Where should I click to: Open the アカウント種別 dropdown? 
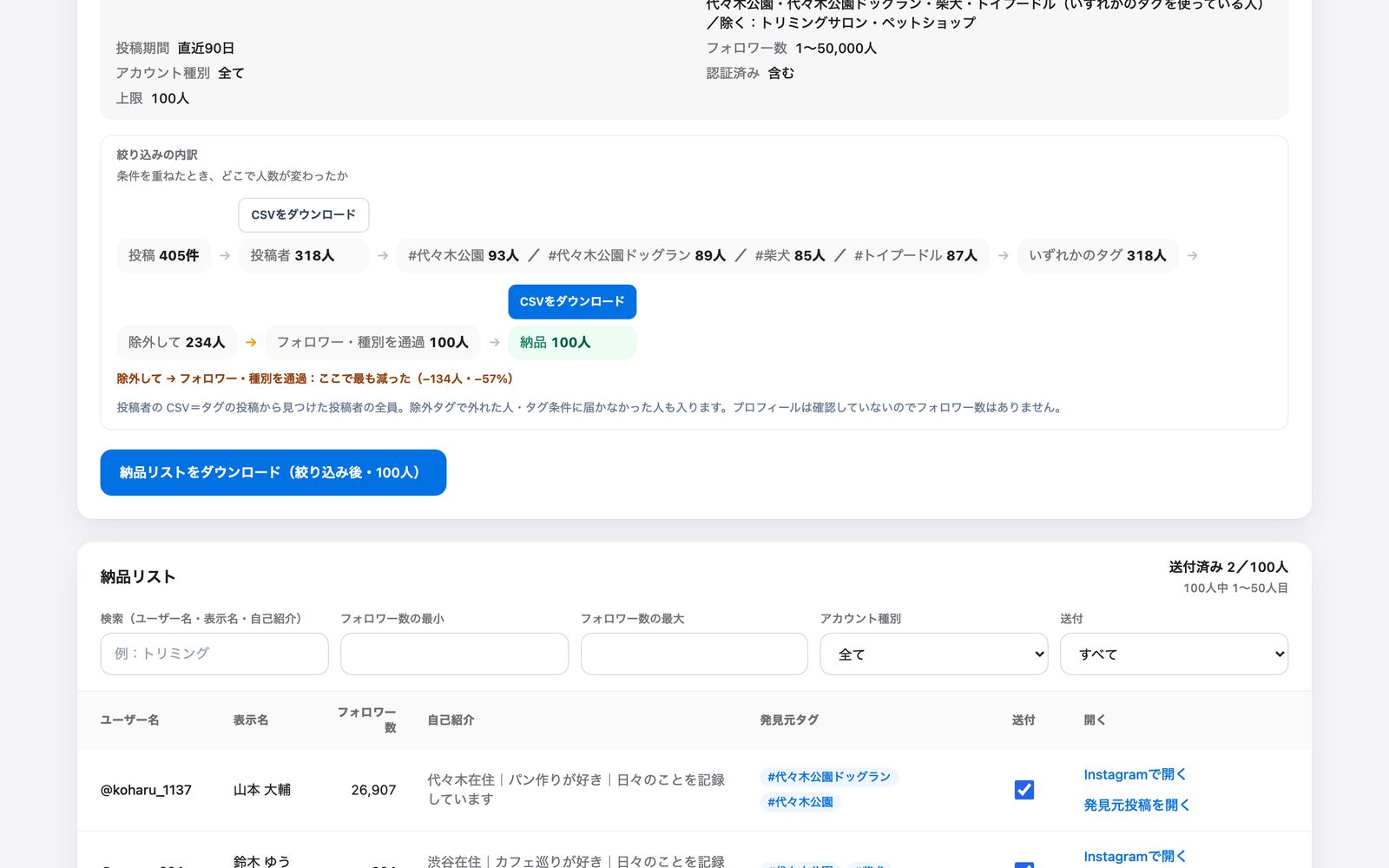point(934,654)
